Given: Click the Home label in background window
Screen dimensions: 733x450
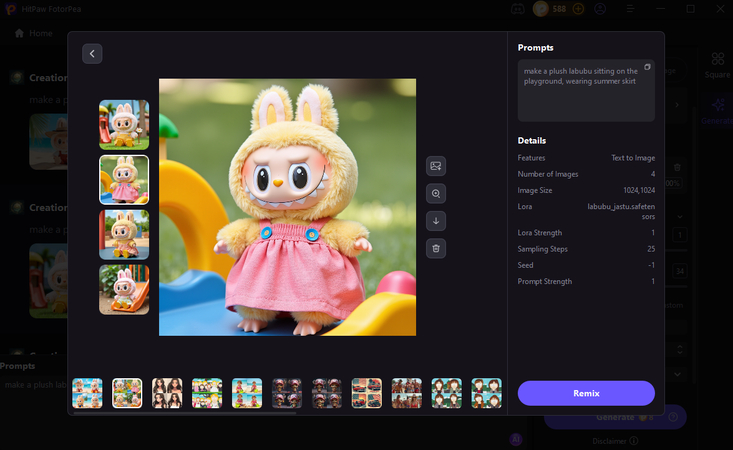Looking at the screenshot, I should (41, 33).
